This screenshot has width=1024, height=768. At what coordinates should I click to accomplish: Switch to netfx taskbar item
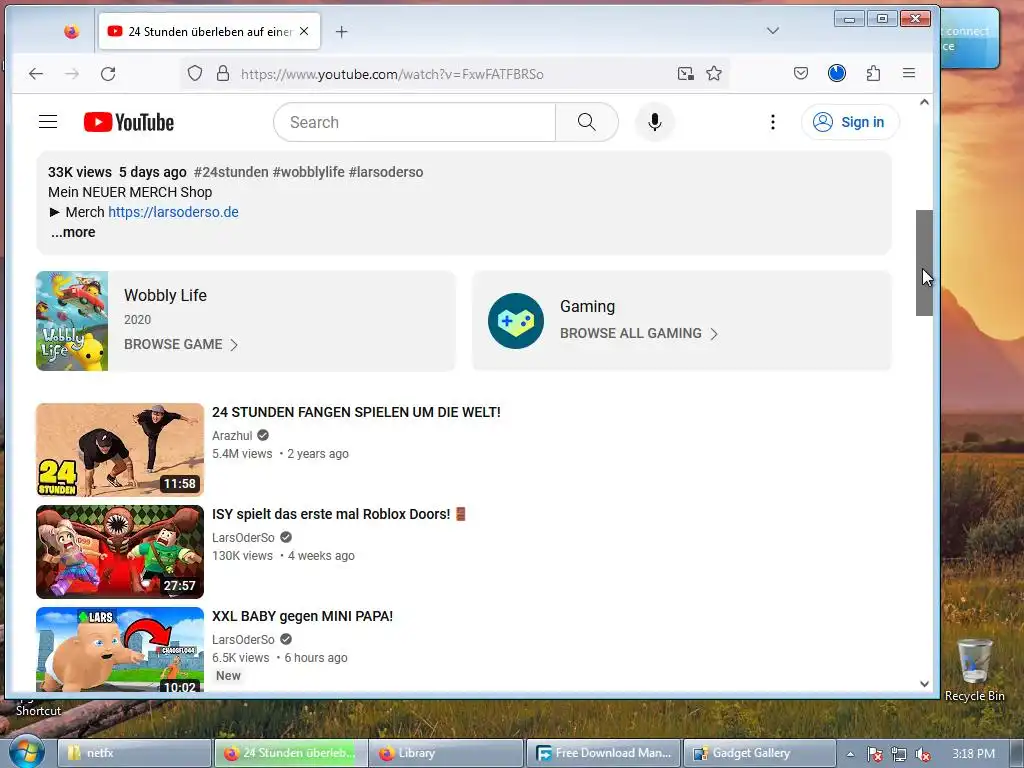tap(135, 753)
